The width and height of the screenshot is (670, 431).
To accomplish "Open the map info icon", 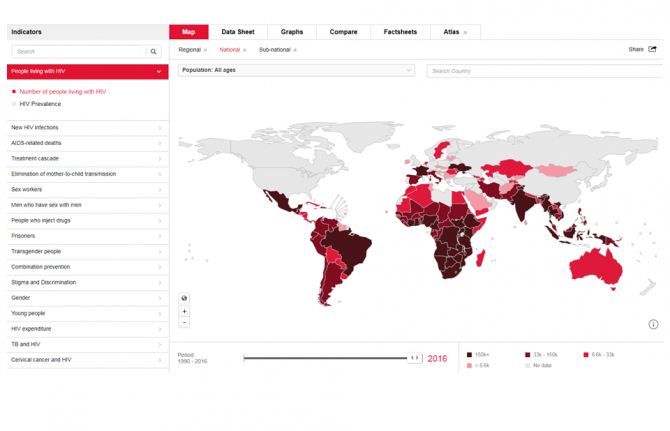I will tap(653, 324).
